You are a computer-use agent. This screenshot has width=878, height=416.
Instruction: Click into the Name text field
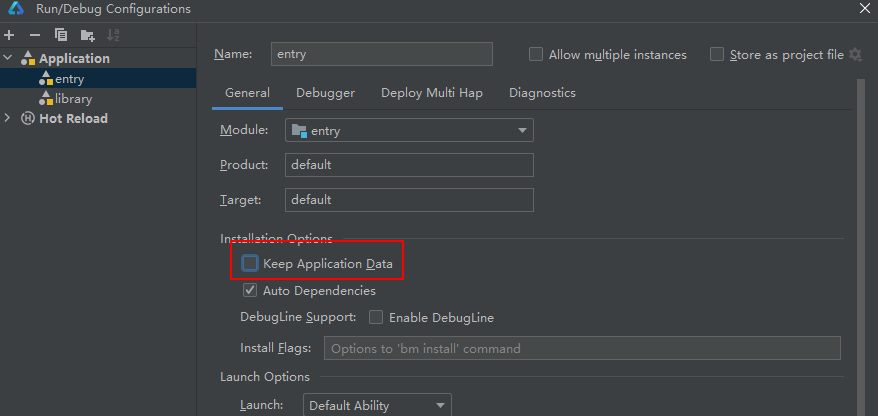point(381,54)
